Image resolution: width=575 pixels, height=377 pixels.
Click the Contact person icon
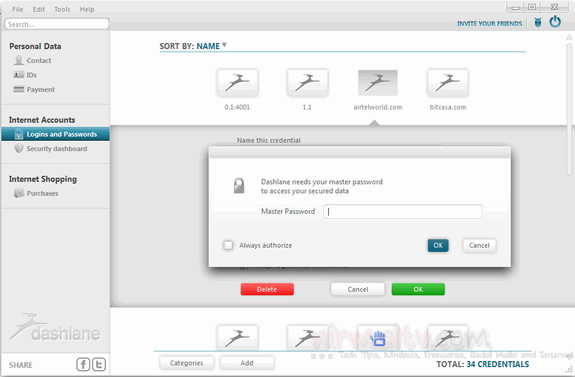click(18, 60)
